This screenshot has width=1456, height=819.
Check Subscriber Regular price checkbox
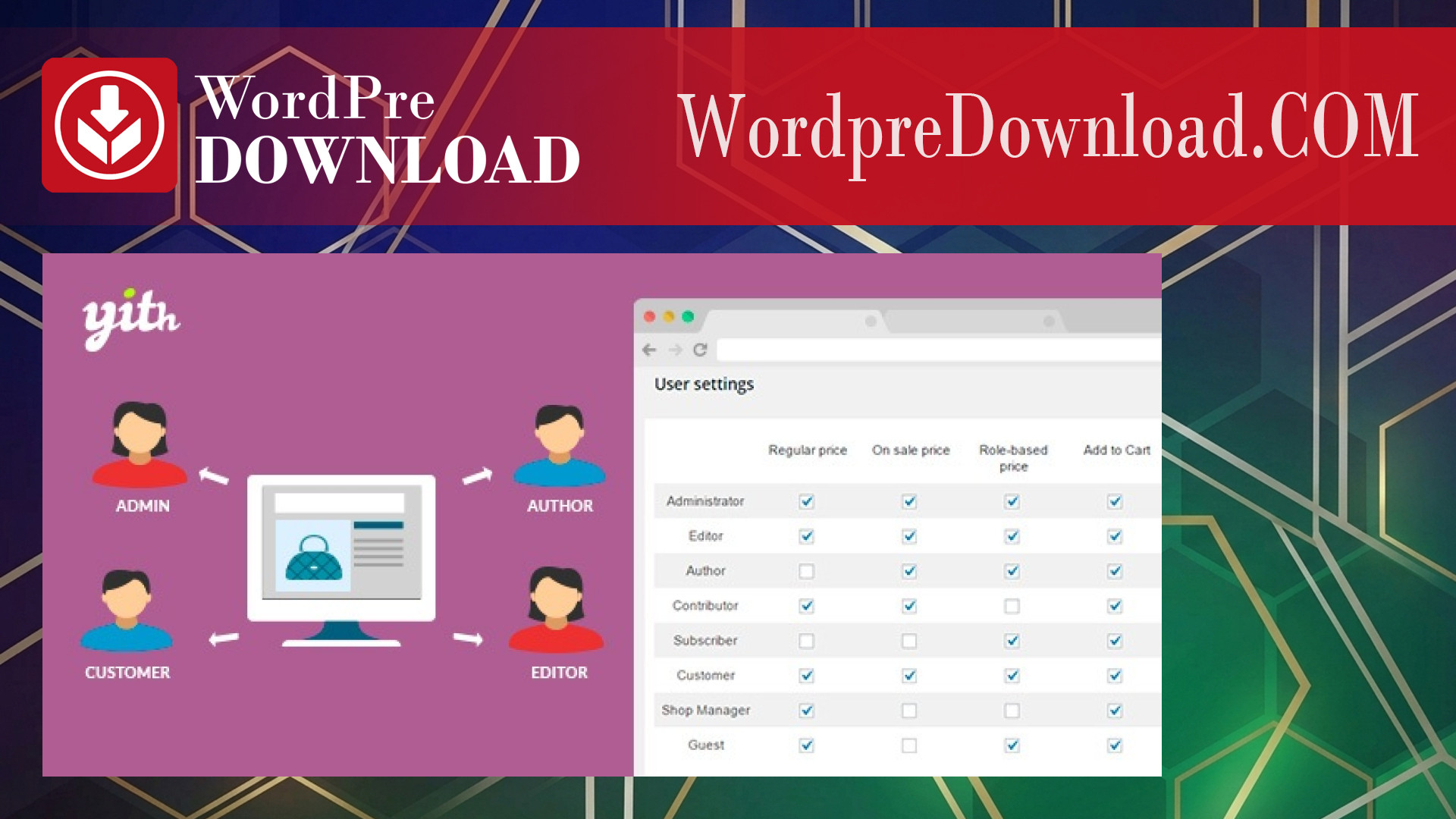[x=807, y=641]
